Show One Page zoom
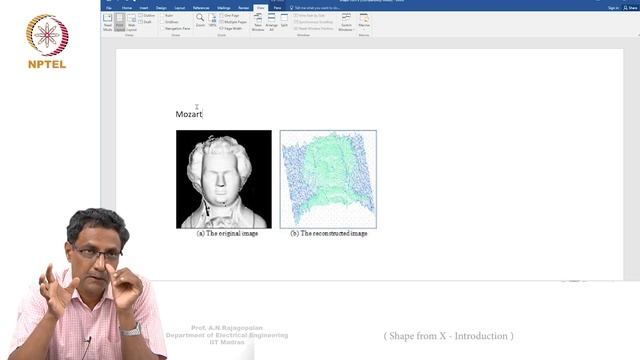This screenshot has width=640, height=360. pyautogui.click(x=229, y=16)
